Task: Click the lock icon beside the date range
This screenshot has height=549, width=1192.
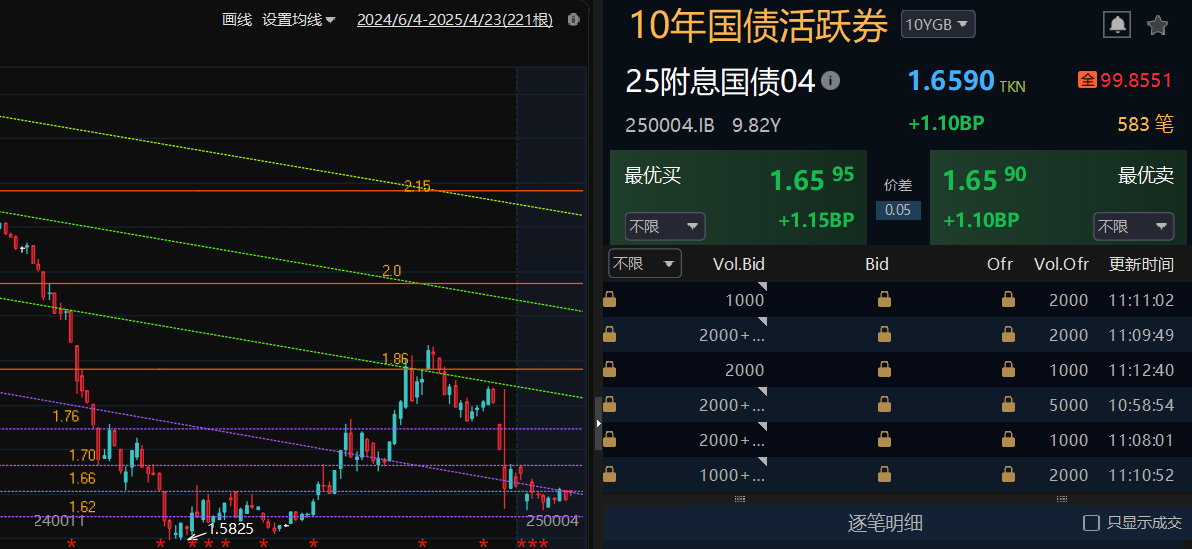Action: point(573,20)
